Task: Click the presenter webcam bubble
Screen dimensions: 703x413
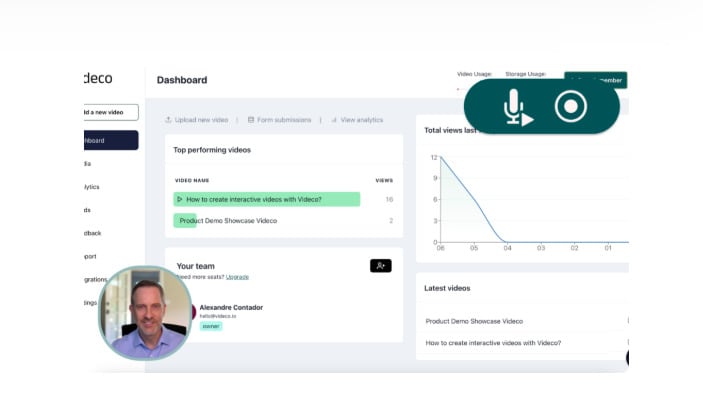Action: [146, 313]
